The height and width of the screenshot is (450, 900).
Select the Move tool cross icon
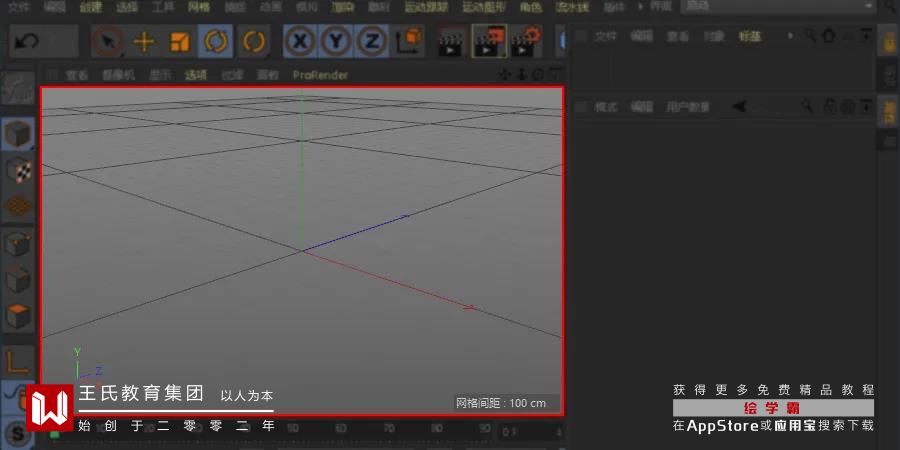pos(144,41)
